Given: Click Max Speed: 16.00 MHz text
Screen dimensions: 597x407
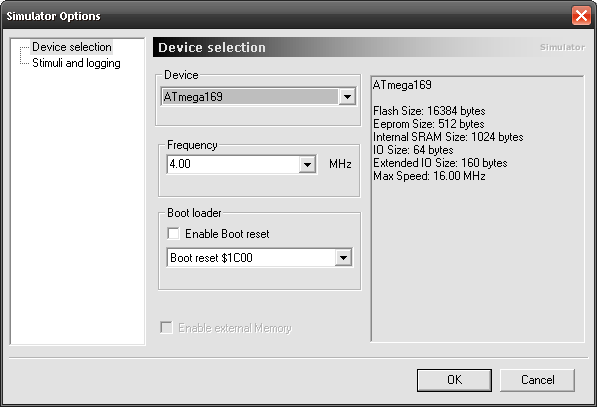Looking at the screenshot, I should (x=429, y=176).
